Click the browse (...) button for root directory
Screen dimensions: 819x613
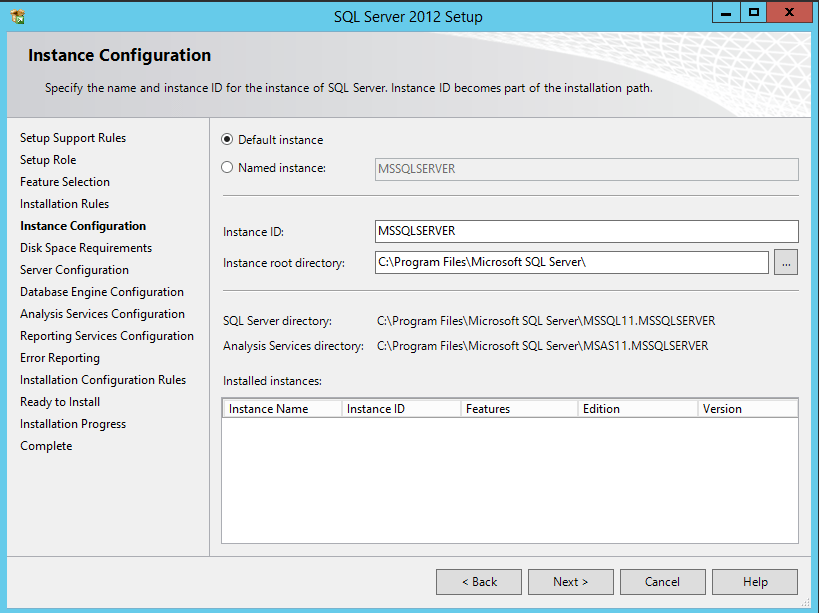click(785, 263)
